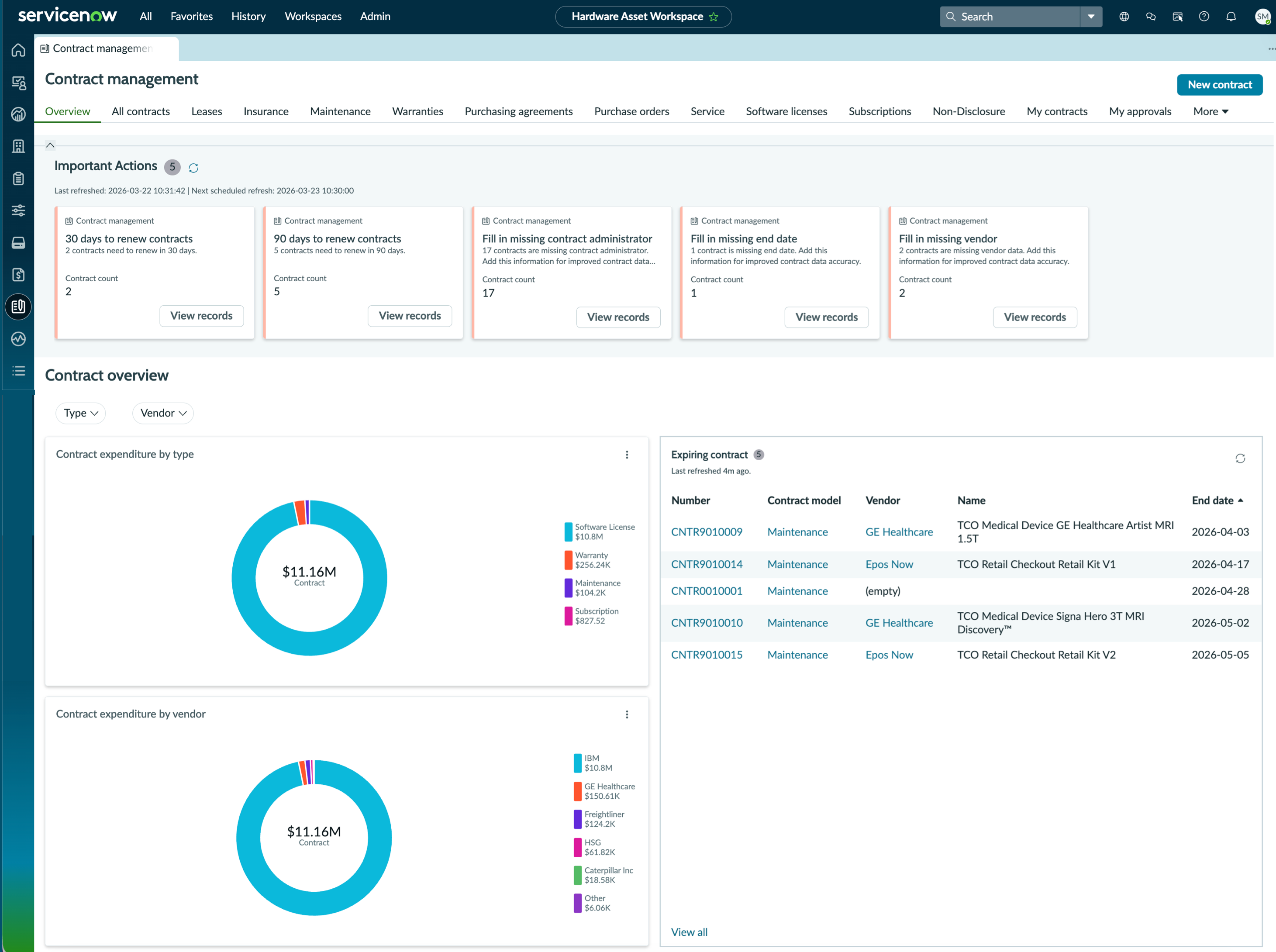The image size is (1276, 952).
Task: Open the dashboard gauge sidebar icon
Action: tap(18, 114)
